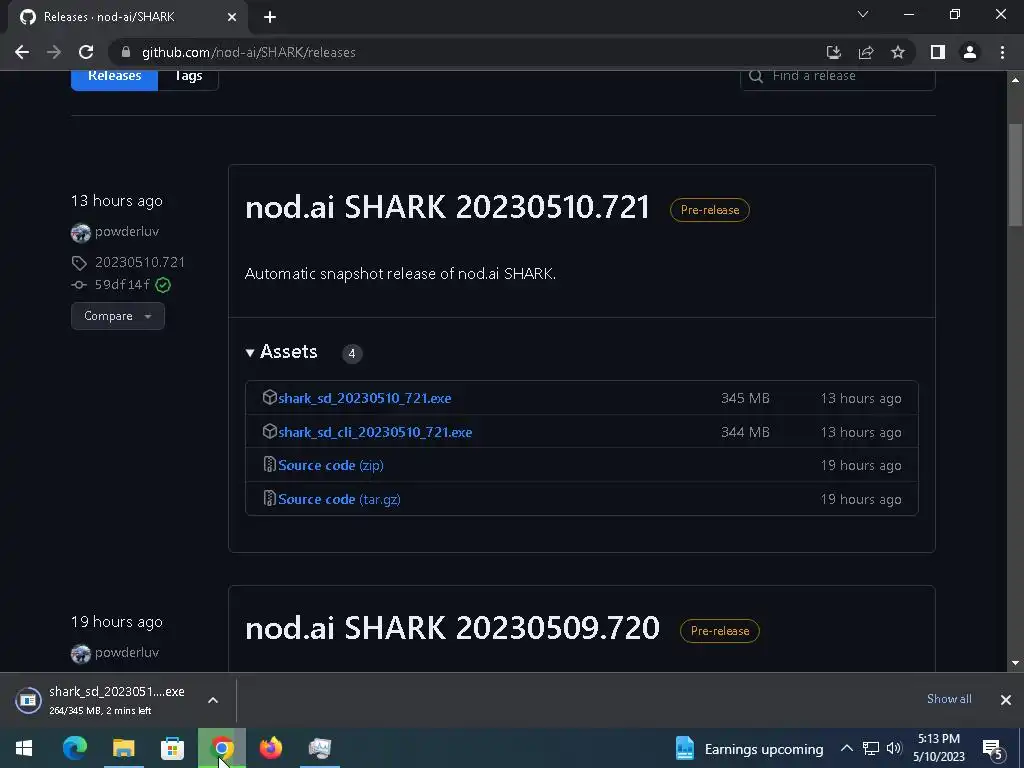Screen dimensions: 1024x768
Task: Show commit status green checkmark
Action: click(163, 285)
